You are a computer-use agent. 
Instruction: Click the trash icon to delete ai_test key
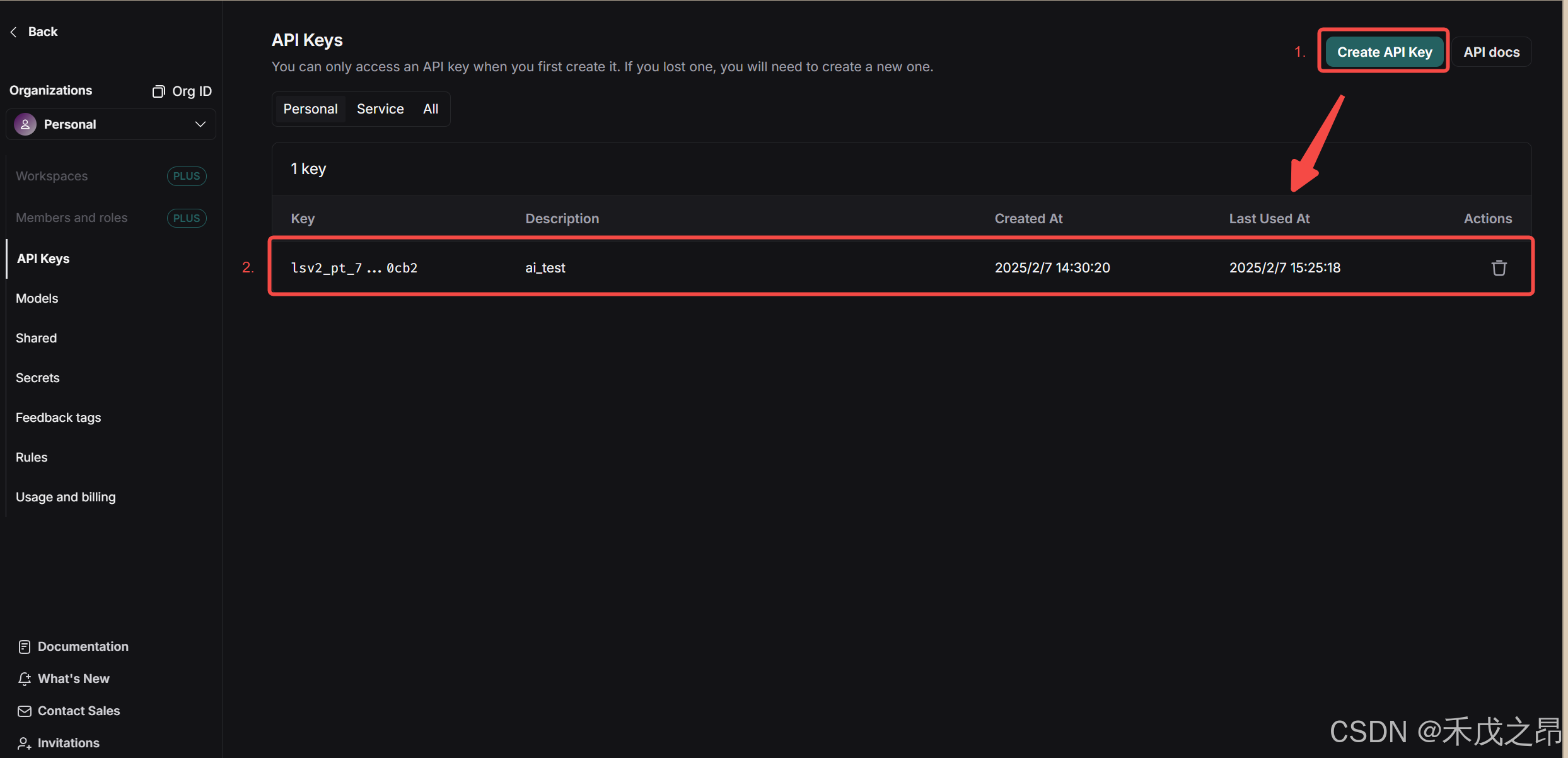1499,268
